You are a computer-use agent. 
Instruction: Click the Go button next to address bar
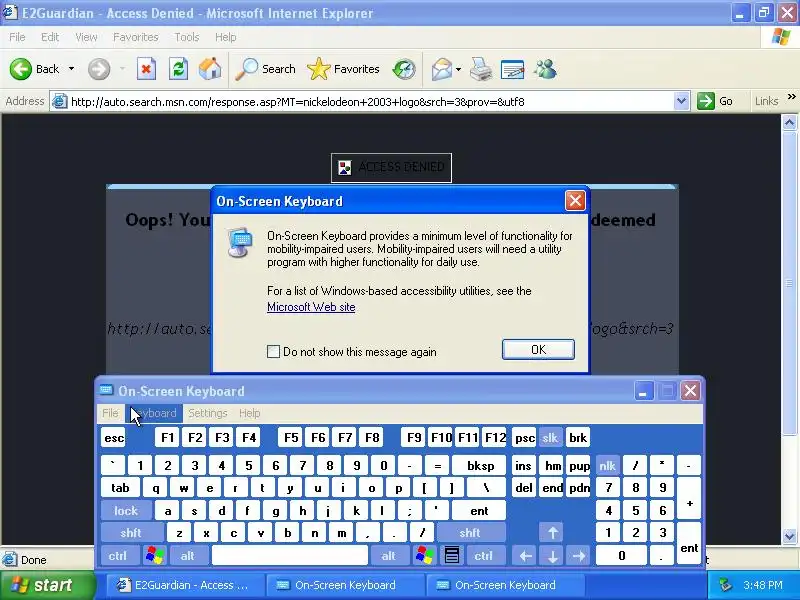715,101
